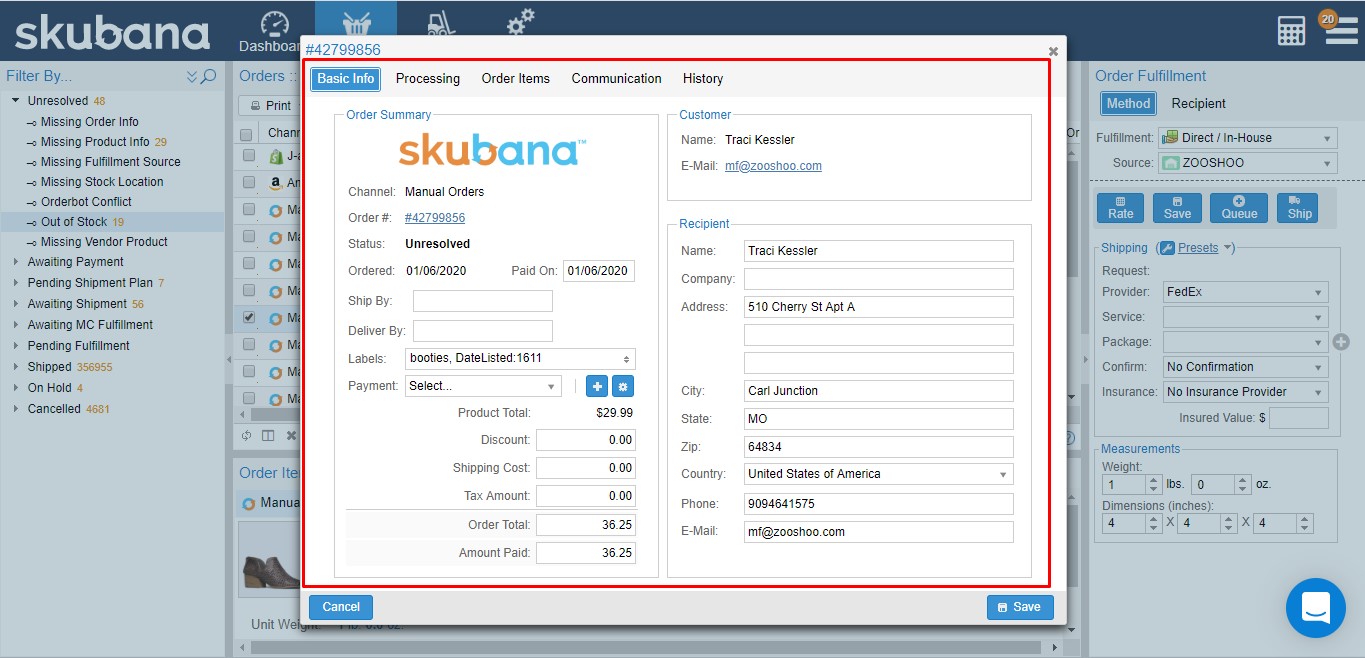Click the columns layout icon below orders grid
The width and height of the screenshot is (1365, 658).
coord(268,436)
